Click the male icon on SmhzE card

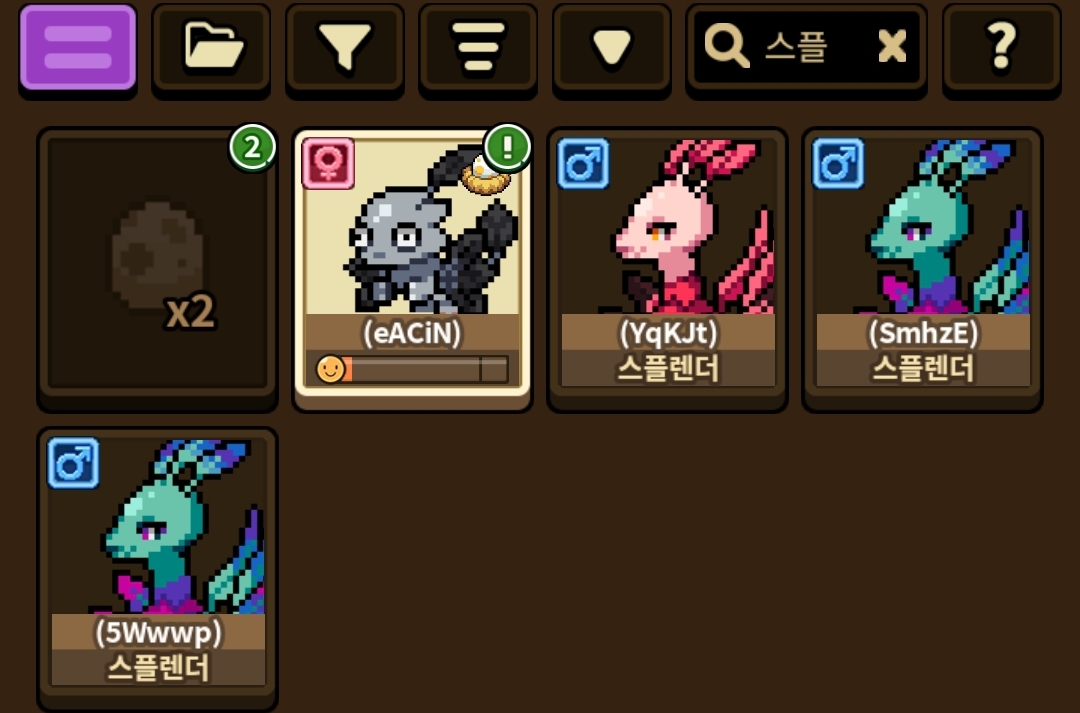click(x=838, y=163)
